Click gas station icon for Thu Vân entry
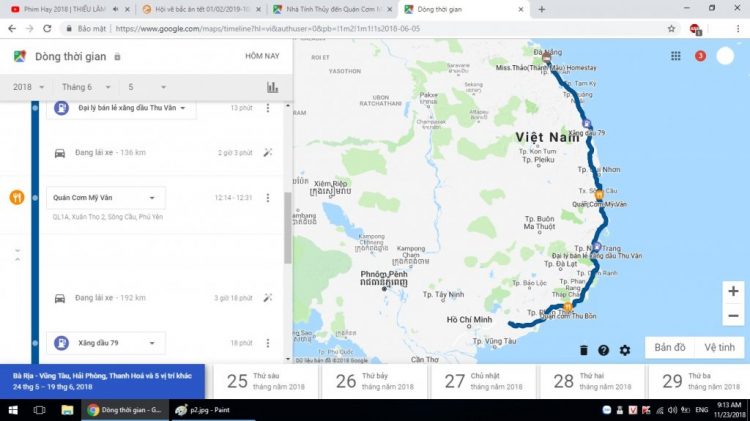 click(61, 108)
